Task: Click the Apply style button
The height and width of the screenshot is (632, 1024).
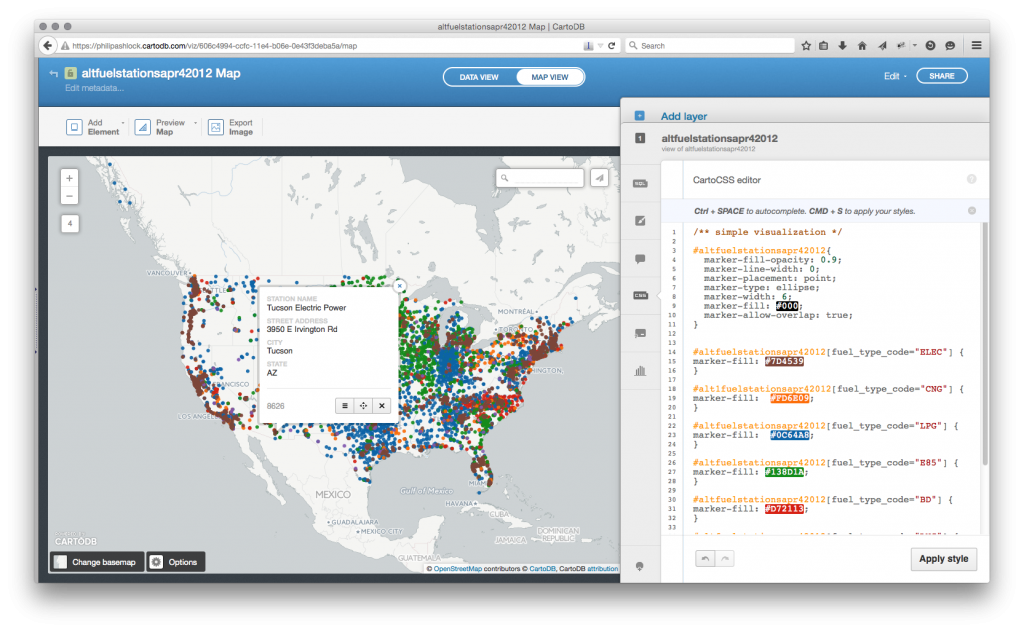Action: pyautogui.click(x=944, y=559)
